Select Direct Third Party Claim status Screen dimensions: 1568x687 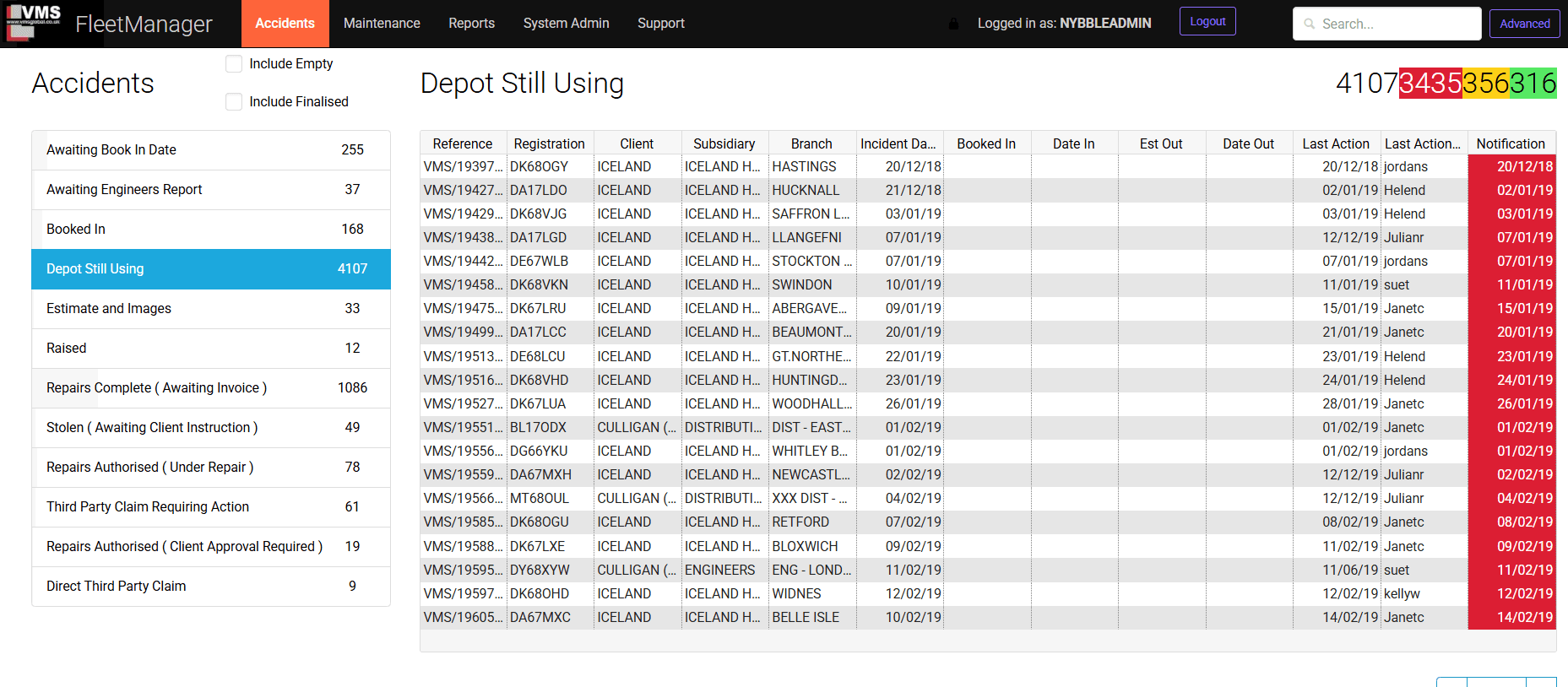pyautogui.click(x=211, y=587)
